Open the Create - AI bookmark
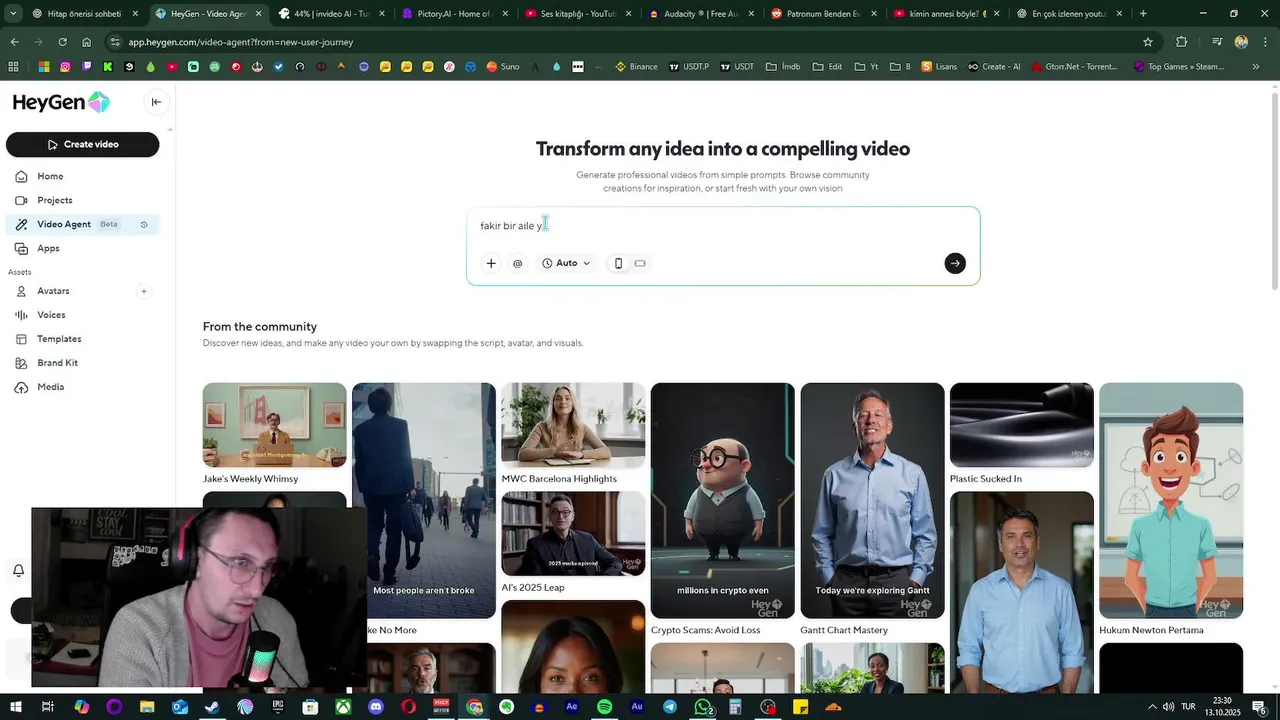This screenshot has height=720, width=1280. point(995,67)
